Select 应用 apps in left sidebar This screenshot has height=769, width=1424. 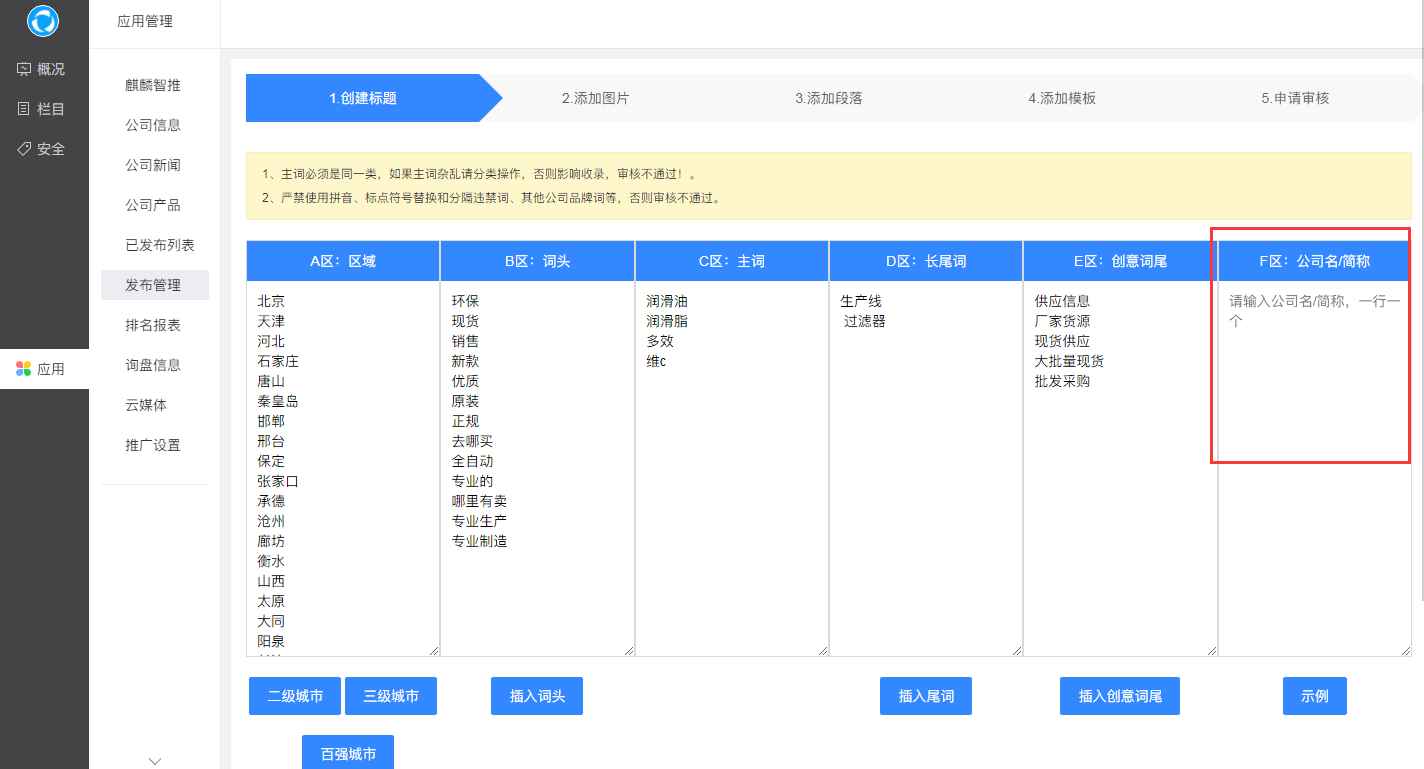(x=42, y=369)
